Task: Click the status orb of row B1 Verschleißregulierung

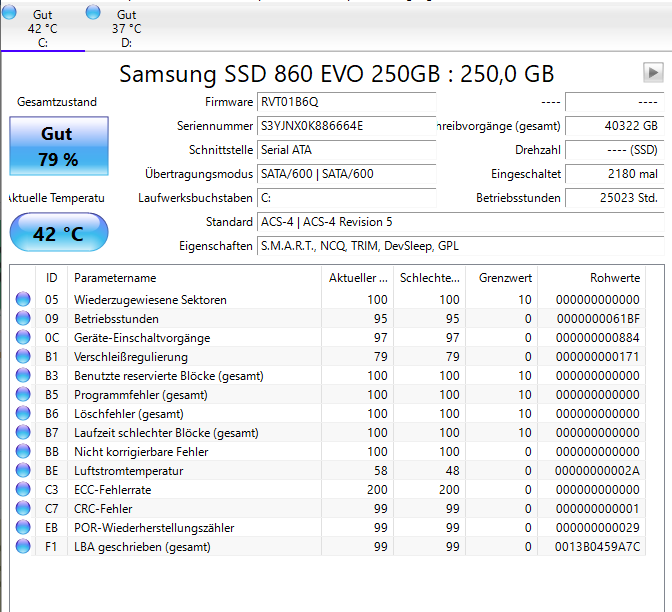Action: pos(23,356)
